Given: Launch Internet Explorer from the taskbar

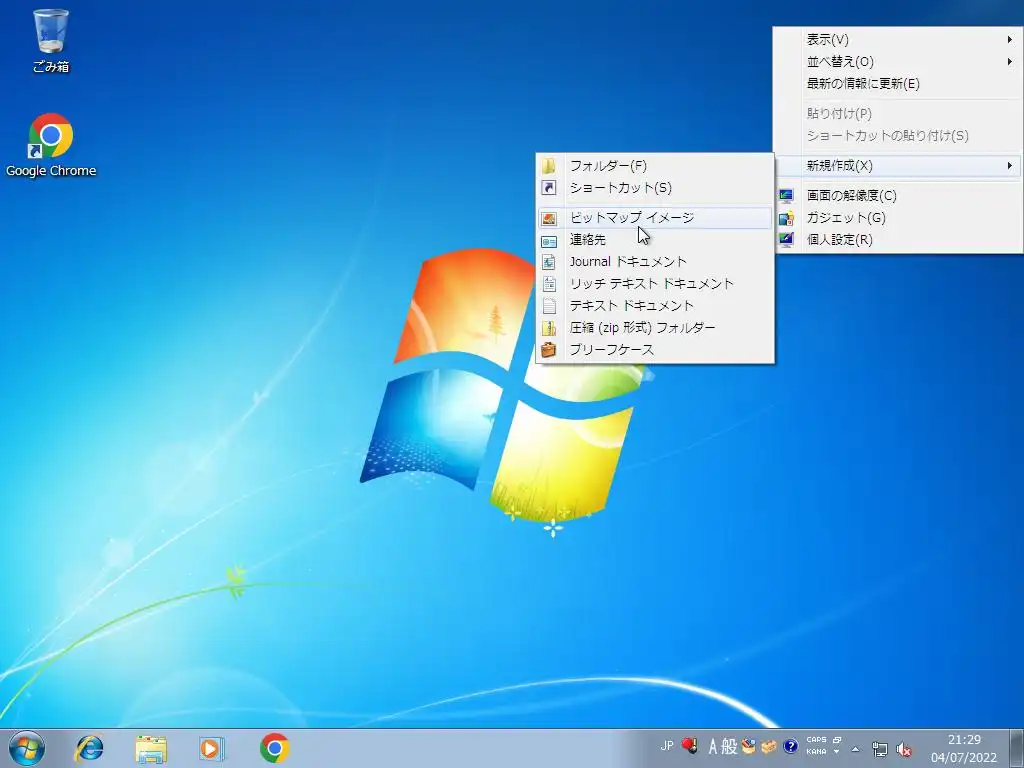Looking at the screenshot, I should pos(89,748).
